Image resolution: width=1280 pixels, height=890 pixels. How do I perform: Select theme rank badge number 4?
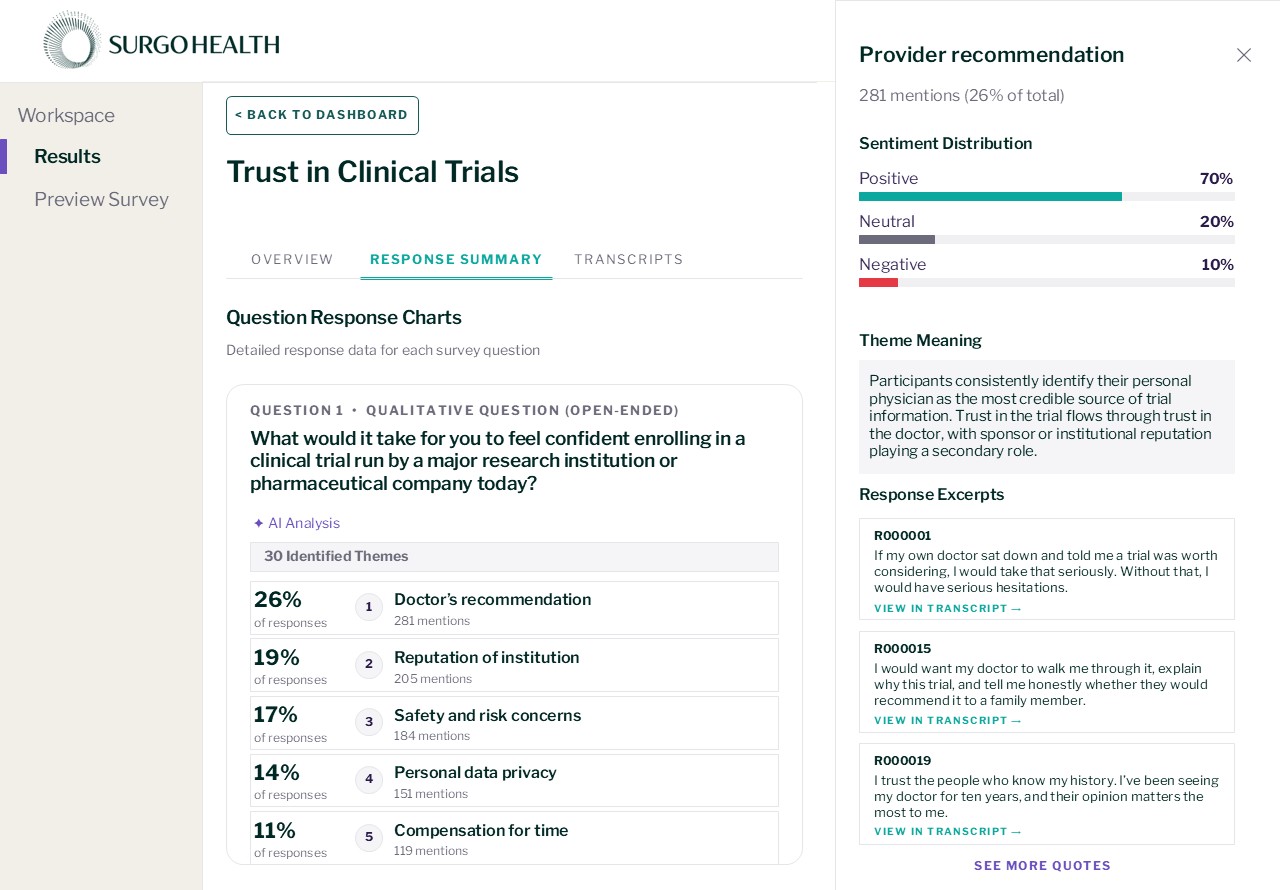coord(369,780)
